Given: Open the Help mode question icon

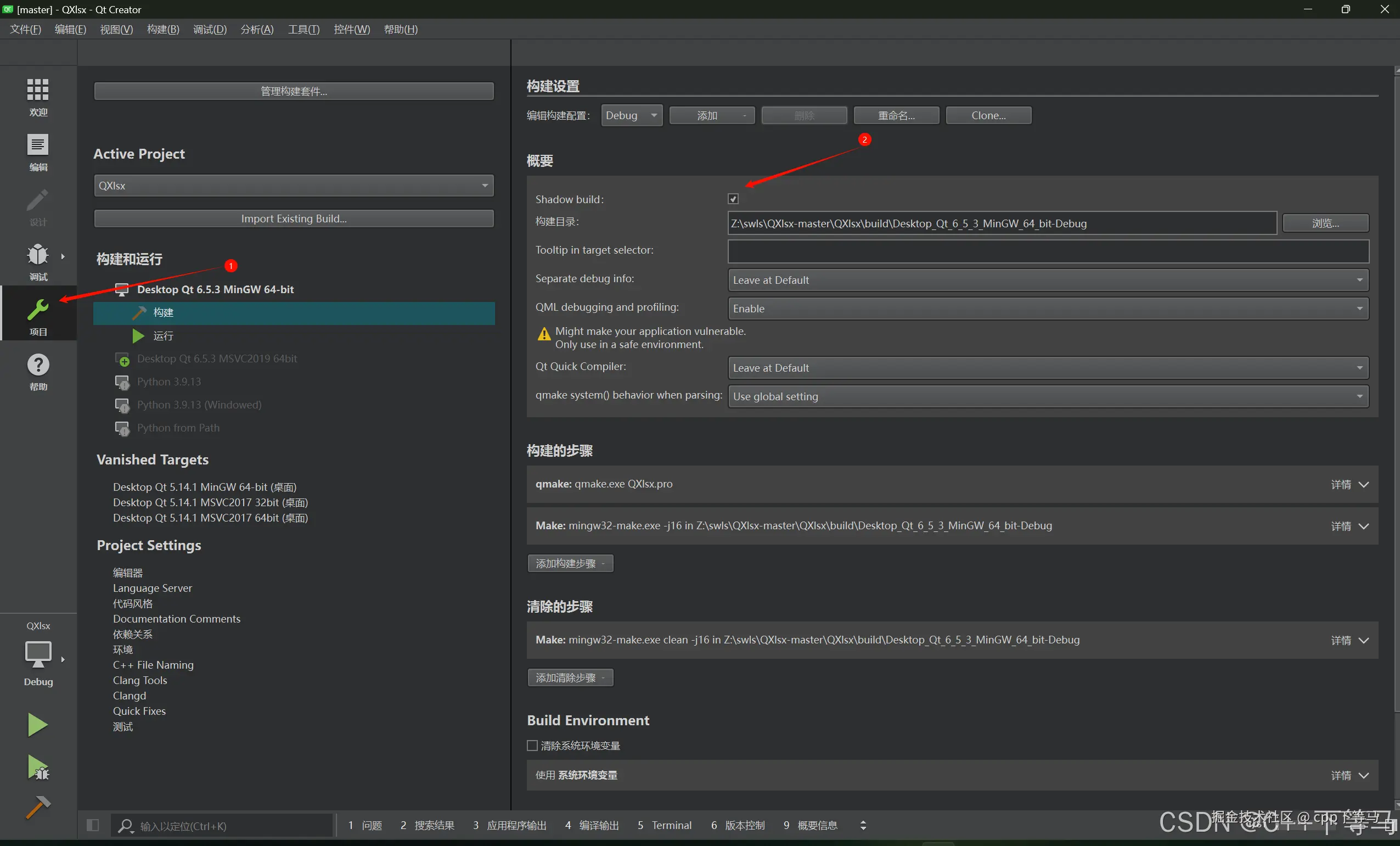Looking at the screenshot, I should click(x=37, y=365).
